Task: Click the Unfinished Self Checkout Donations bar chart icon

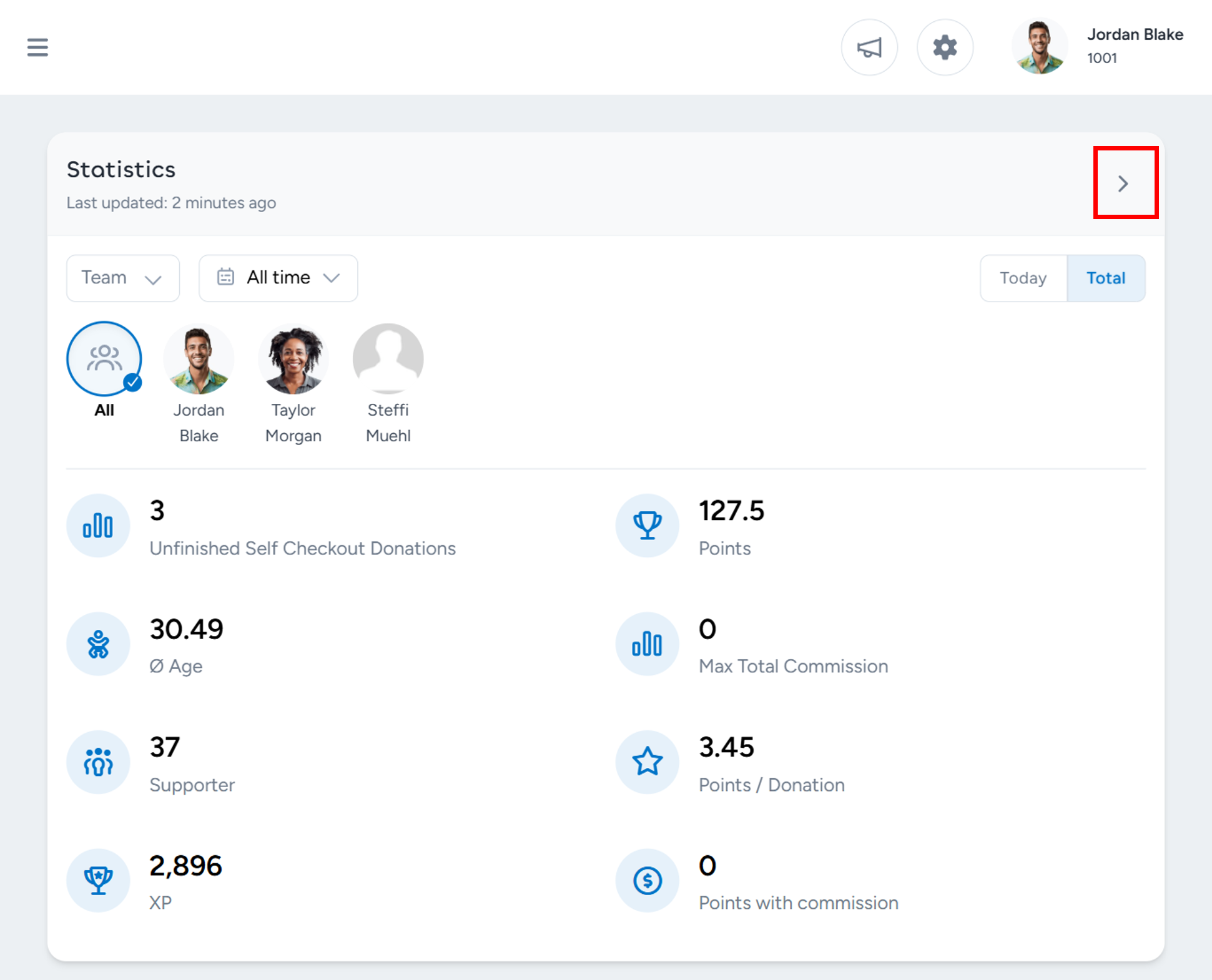Action: [98, 526]
